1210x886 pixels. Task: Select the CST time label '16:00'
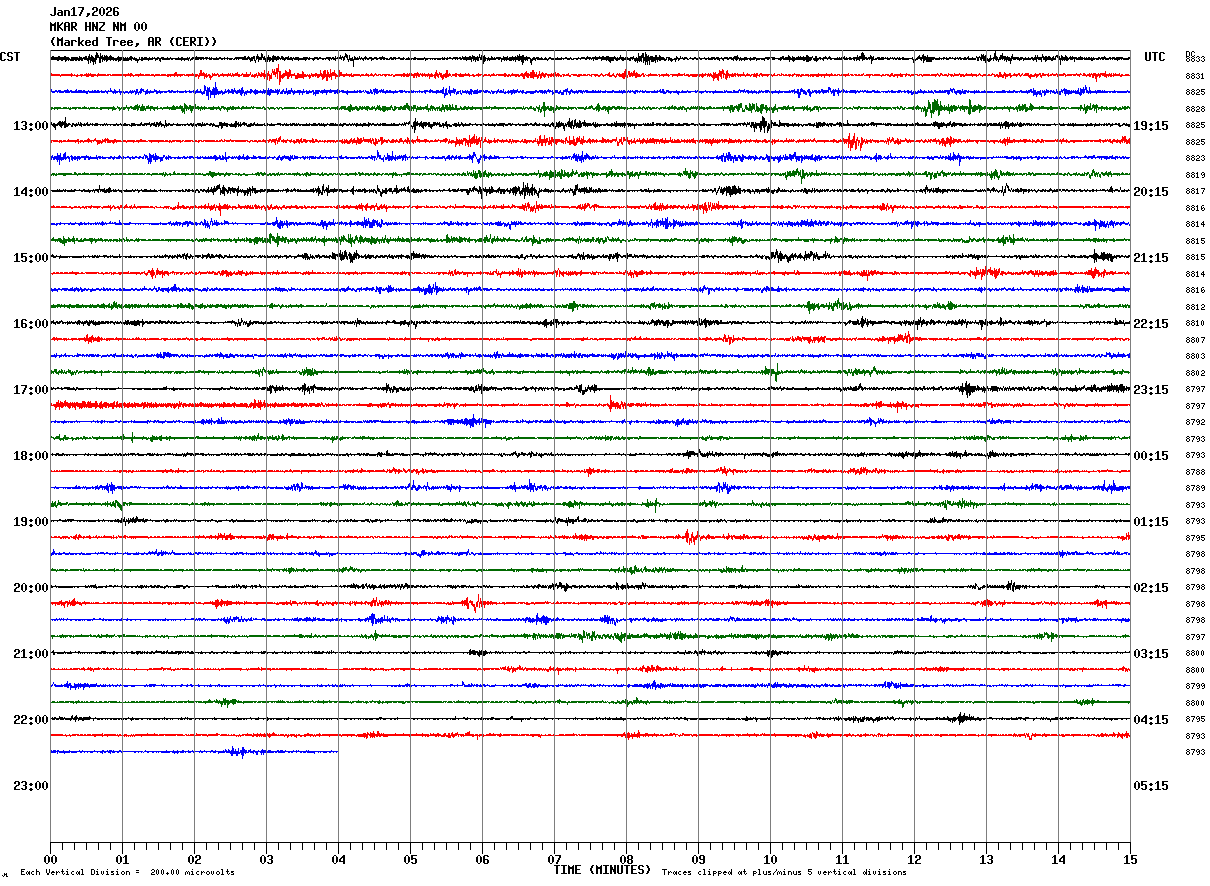pos(31,324)
